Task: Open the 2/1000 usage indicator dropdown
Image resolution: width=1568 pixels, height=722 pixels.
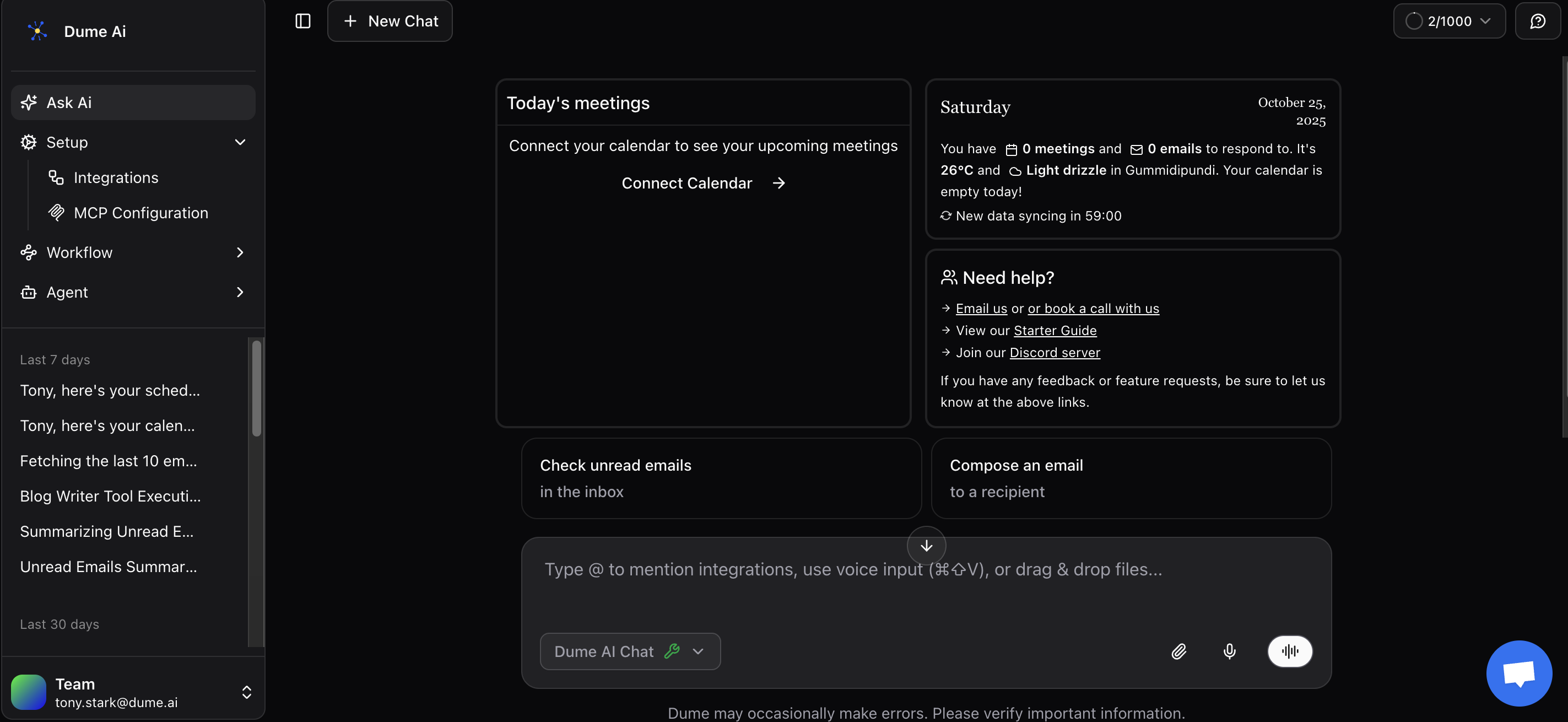Action: 1450,21
